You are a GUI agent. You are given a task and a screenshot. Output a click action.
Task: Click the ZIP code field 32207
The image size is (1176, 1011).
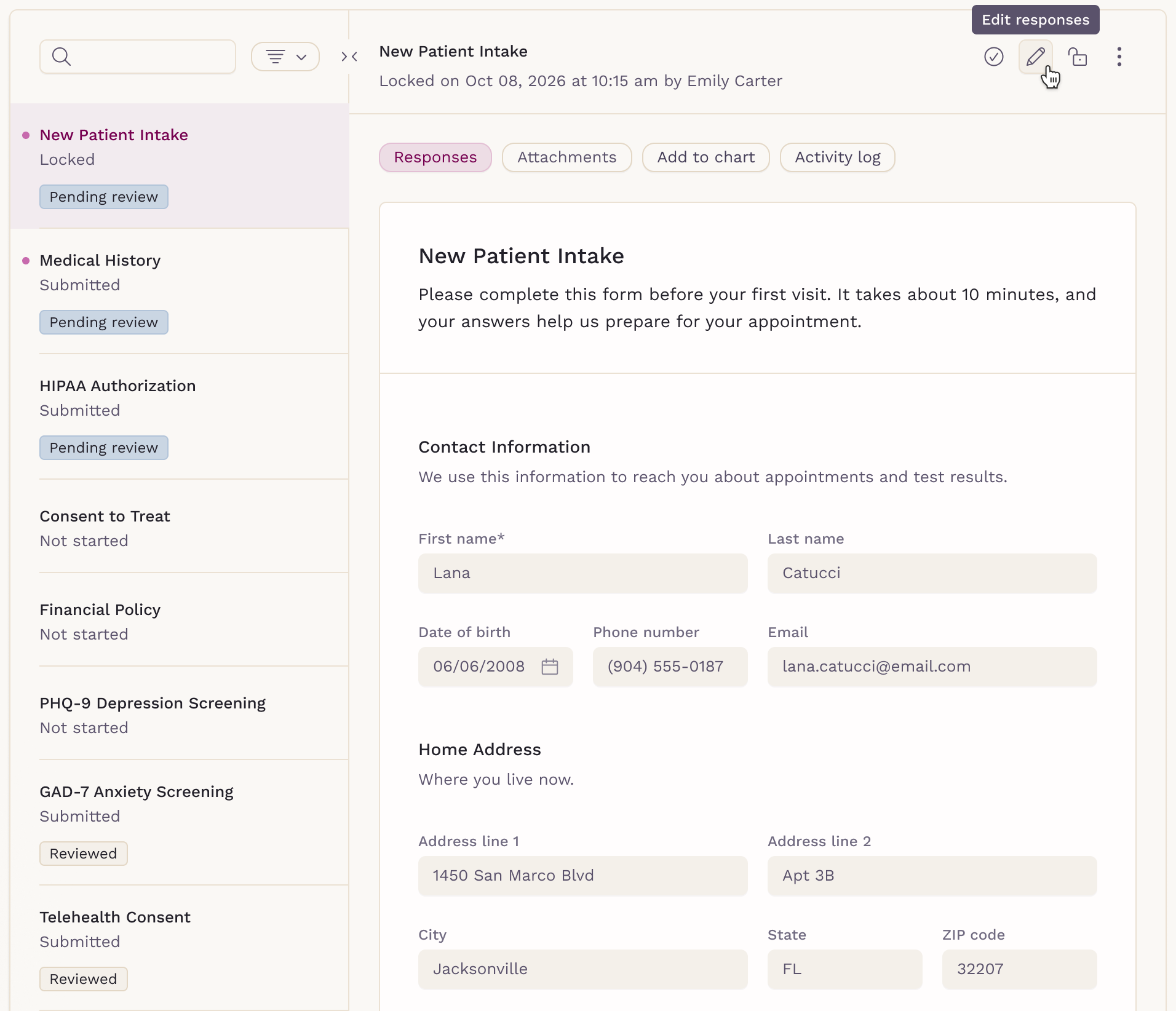click(x=1020, y=969)
